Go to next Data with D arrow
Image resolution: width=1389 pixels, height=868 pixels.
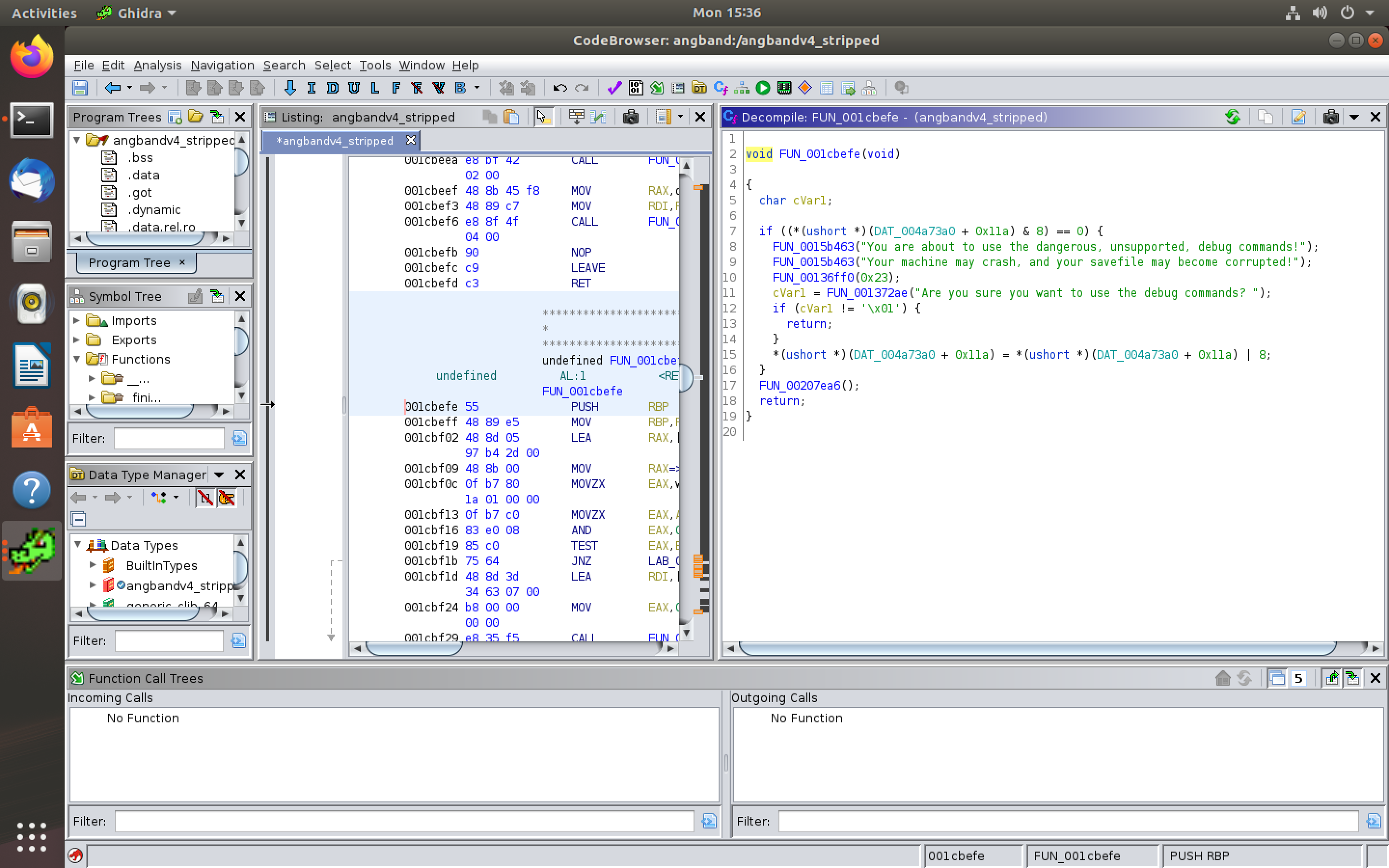click(x=332, y=88)
